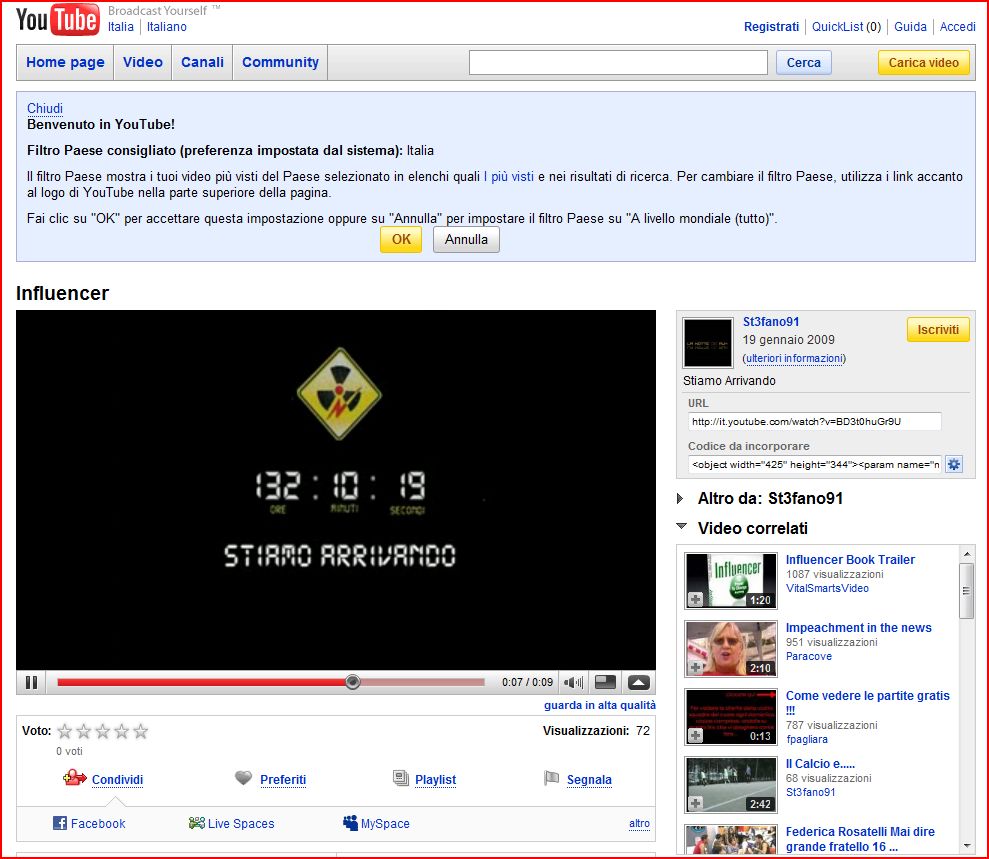Add video to Preferiti
Screen dimensions: 989x859
click(x=282, y=780)
